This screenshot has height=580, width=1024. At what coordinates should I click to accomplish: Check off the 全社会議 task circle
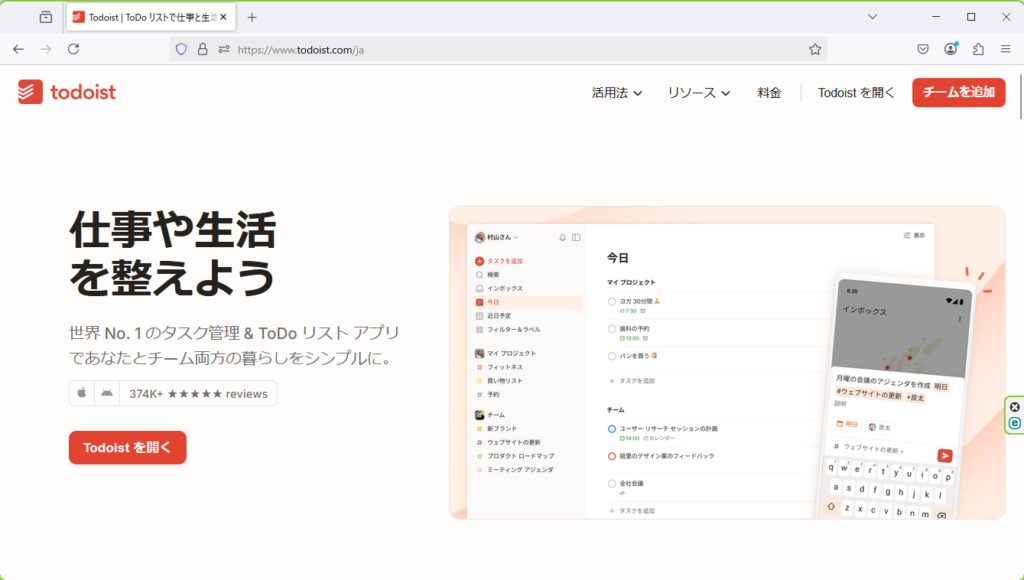coord(612,483)
